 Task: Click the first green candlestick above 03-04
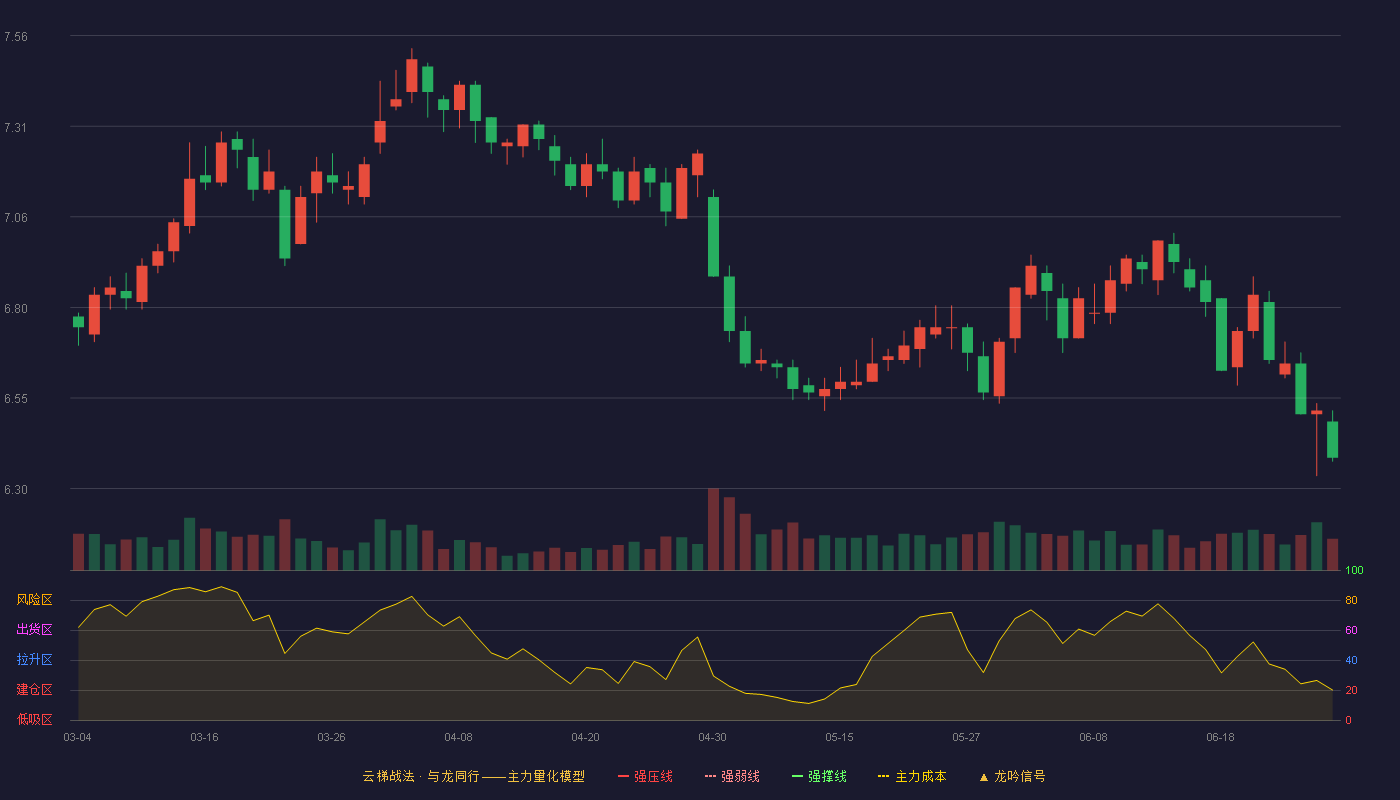78,322
